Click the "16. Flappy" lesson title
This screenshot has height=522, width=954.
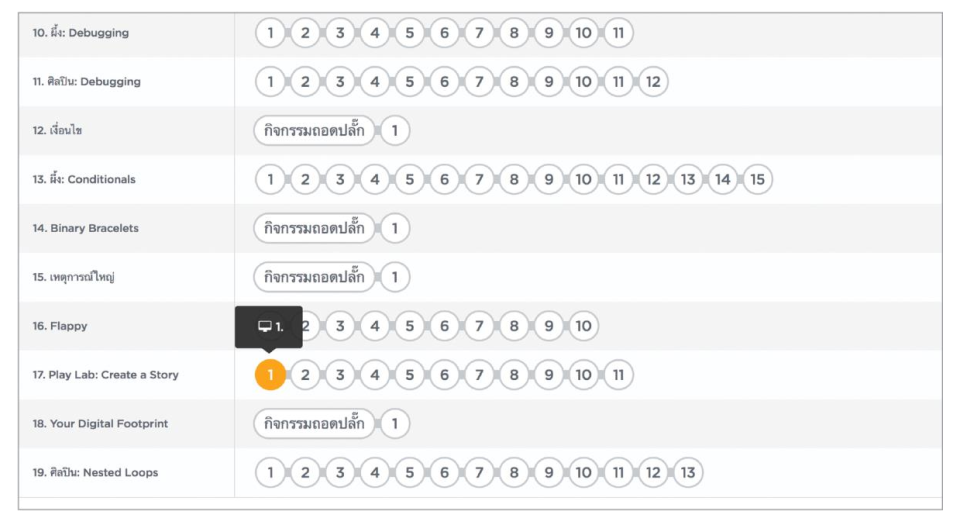point(60,326)
